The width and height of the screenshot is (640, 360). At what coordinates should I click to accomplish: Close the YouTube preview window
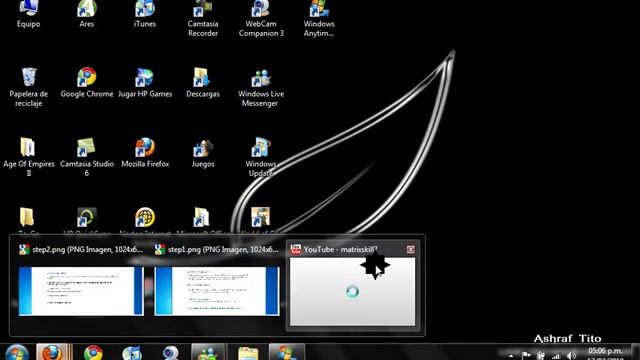[x=411, y=249]
